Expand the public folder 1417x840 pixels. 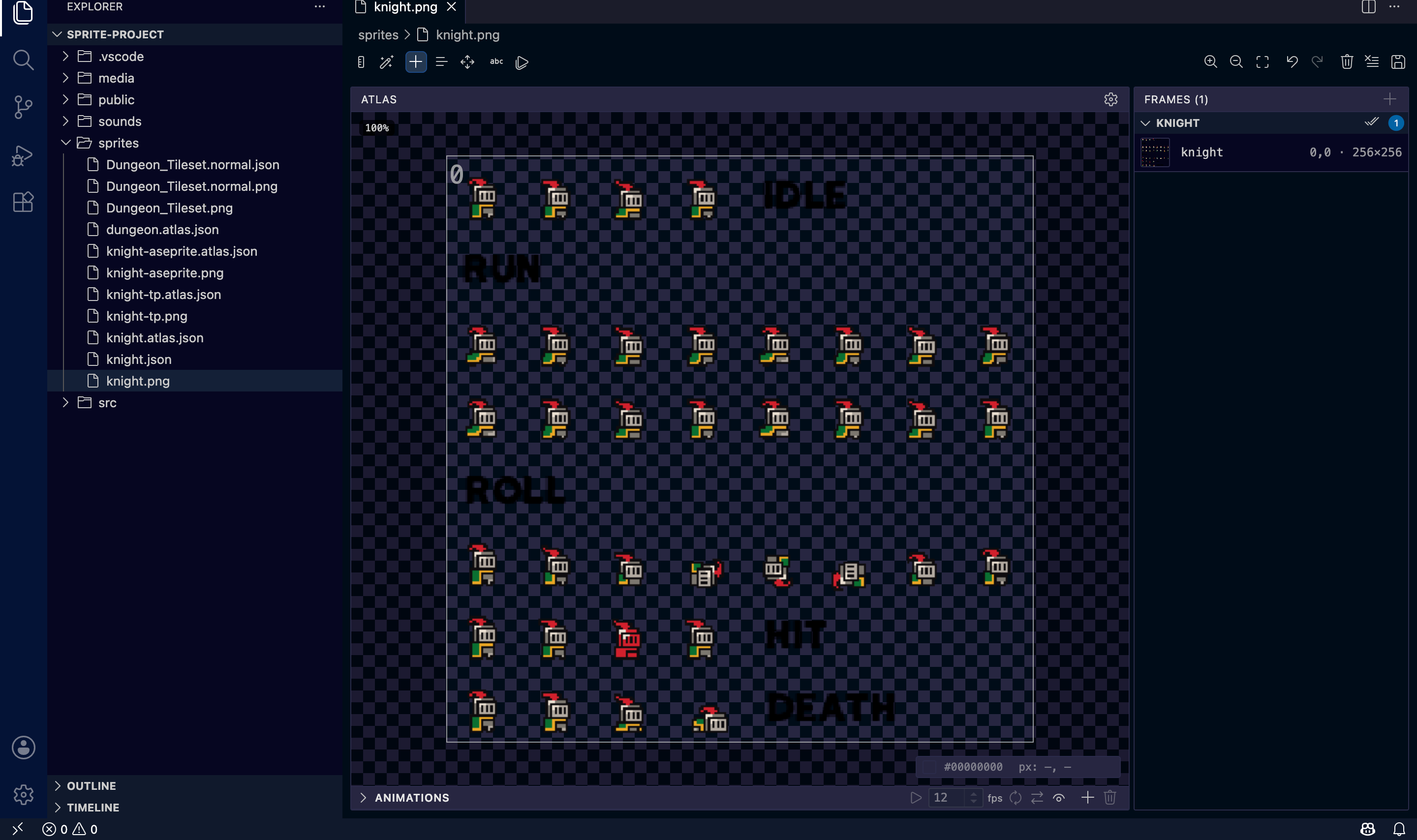[x=195, y=100]
